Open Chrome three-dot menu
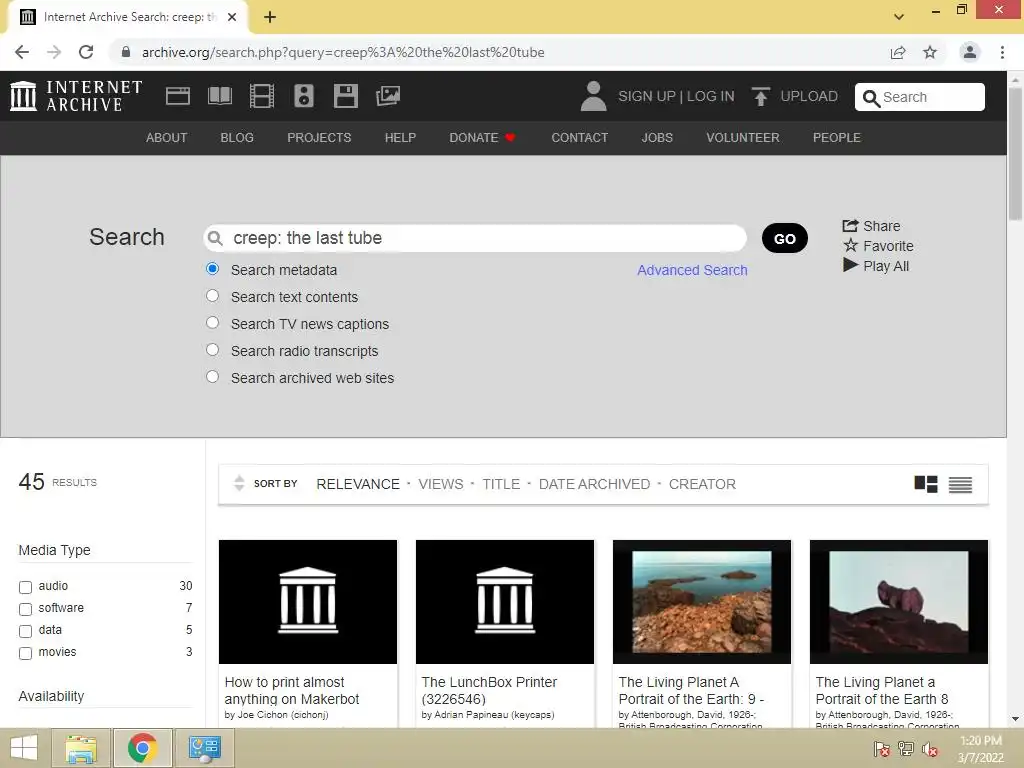This screenshot has width=1024, height=768. (1002, 52)
